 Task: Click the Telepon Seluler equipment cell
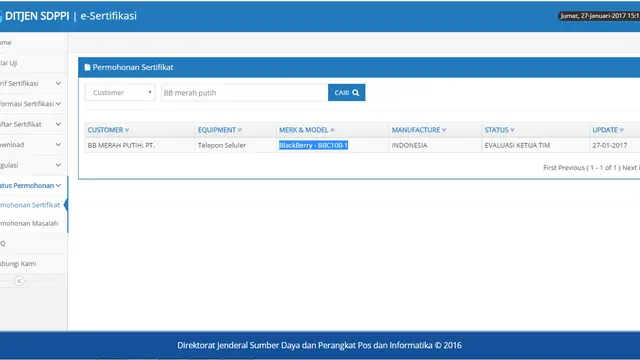(x=236, y=145)
